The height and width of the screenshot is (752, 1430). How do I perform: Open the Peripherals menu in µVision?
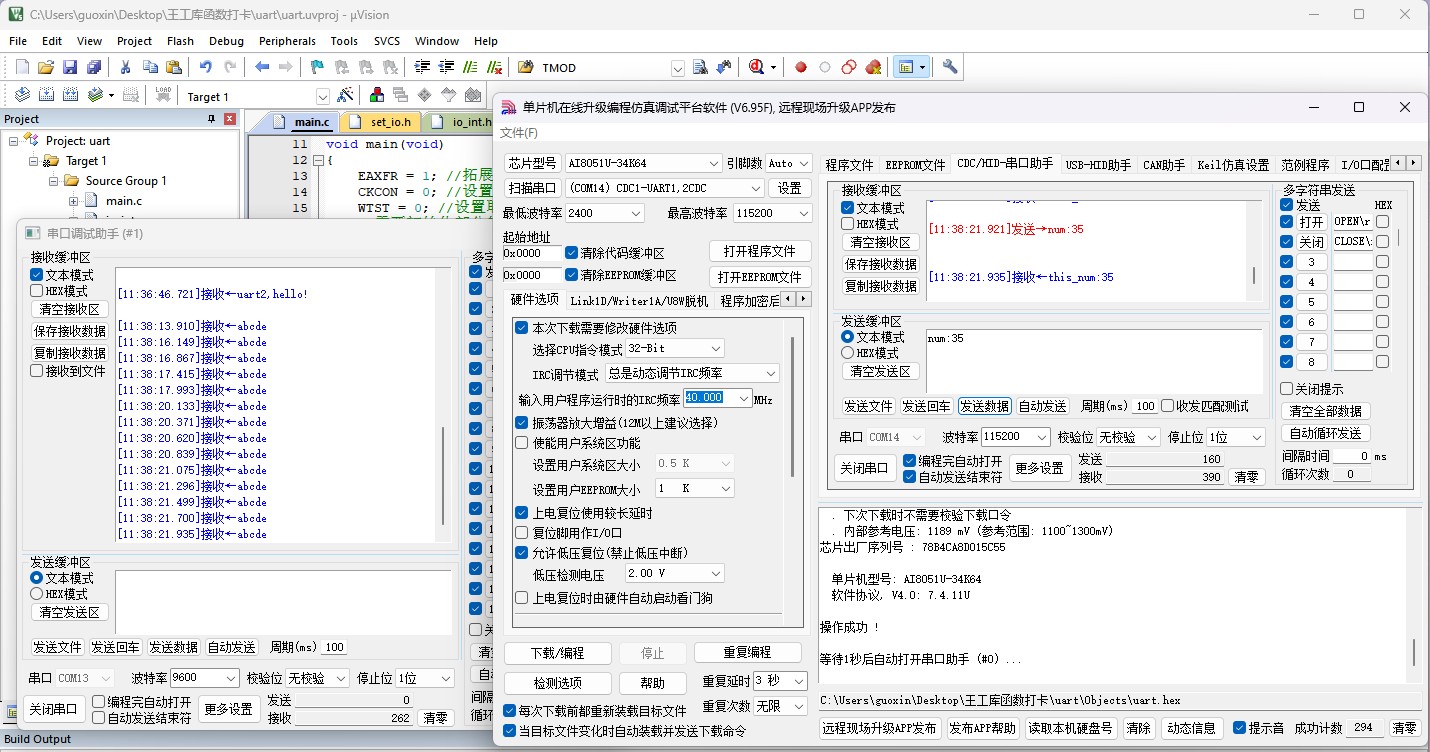click(287, 41)
